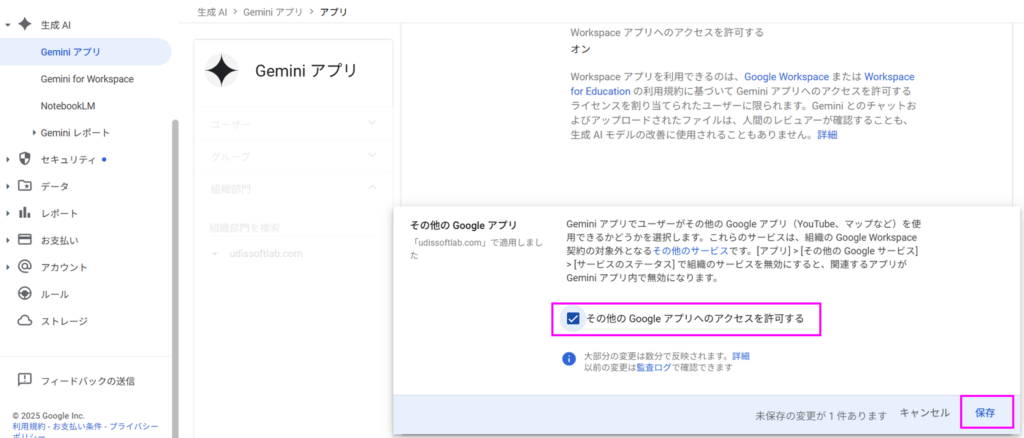Click the キャンセル button
The width and height of the screenshot is (1024, 438).
pos(924,413)
